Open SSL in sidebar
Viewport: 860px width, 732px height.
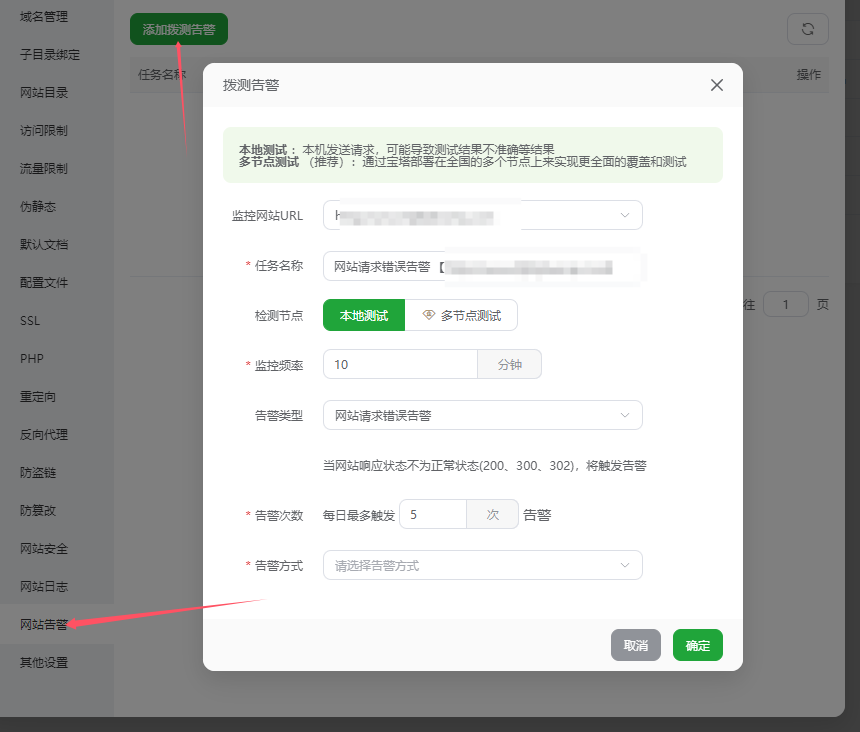coord(30,320)
